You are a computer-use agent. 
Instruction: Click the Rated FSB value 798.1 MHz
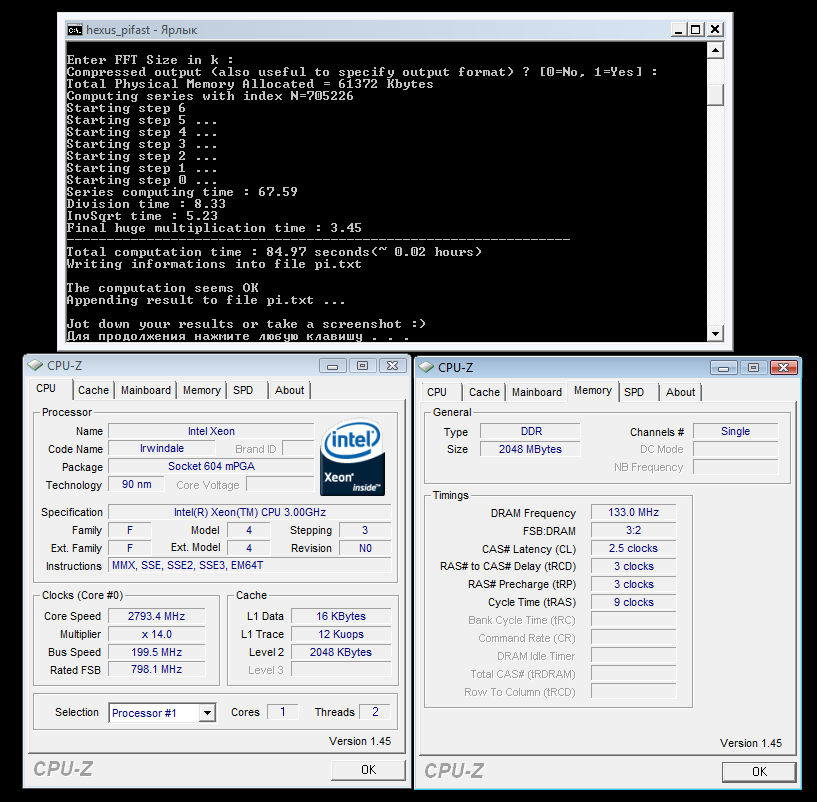coord(156,669)
